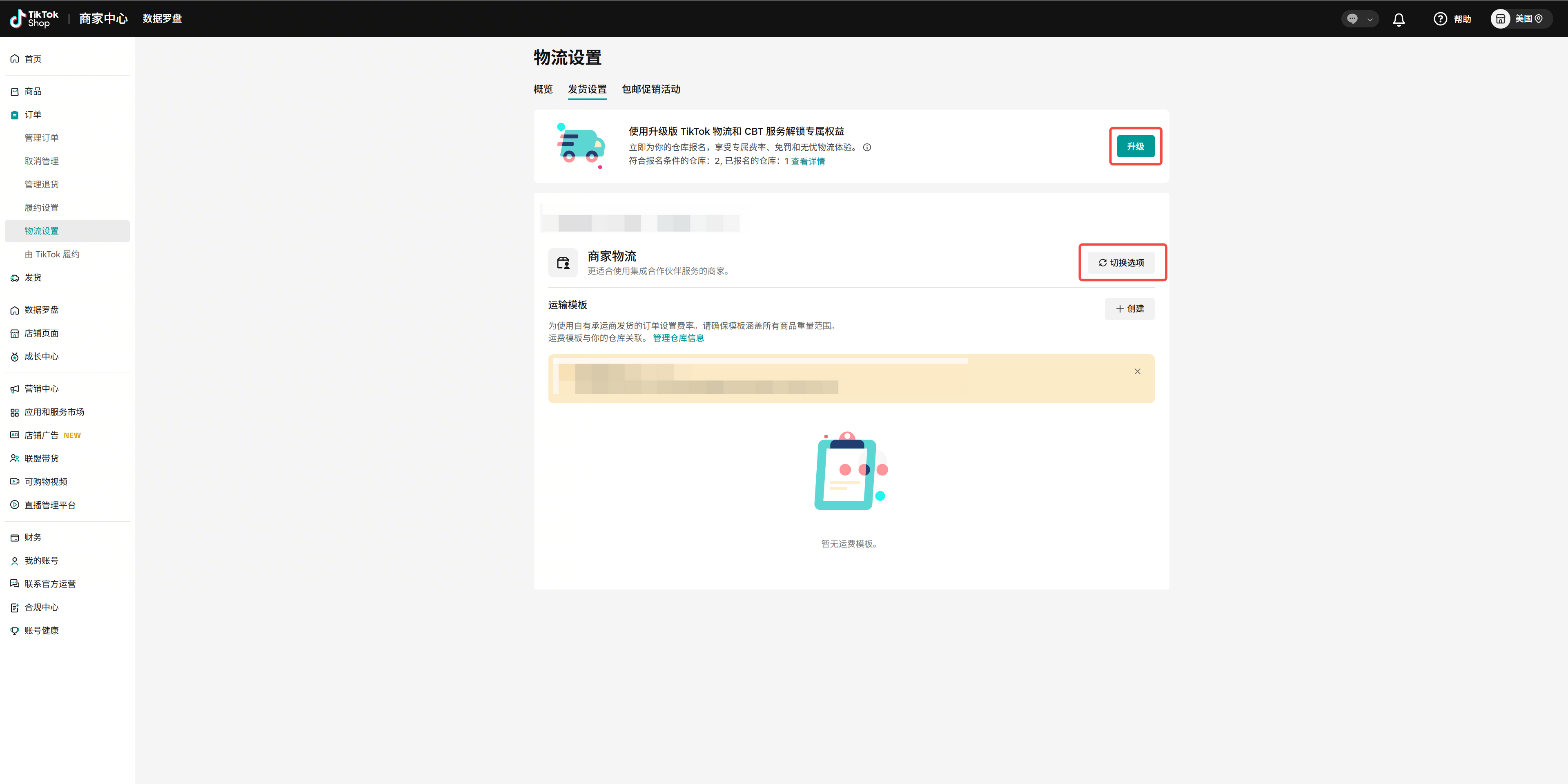This screenshot has width=1568, height=784.
Task: Switch to the 概览 tab
Action: point(543,89)
